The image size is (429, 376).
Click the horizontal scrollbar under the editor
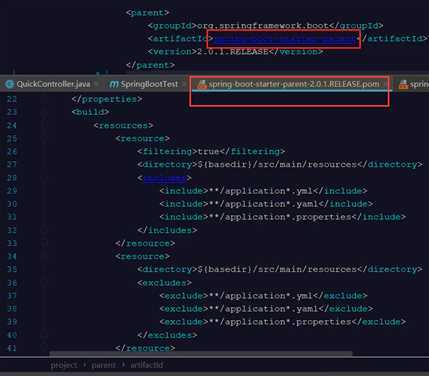[x=201, y=353]
